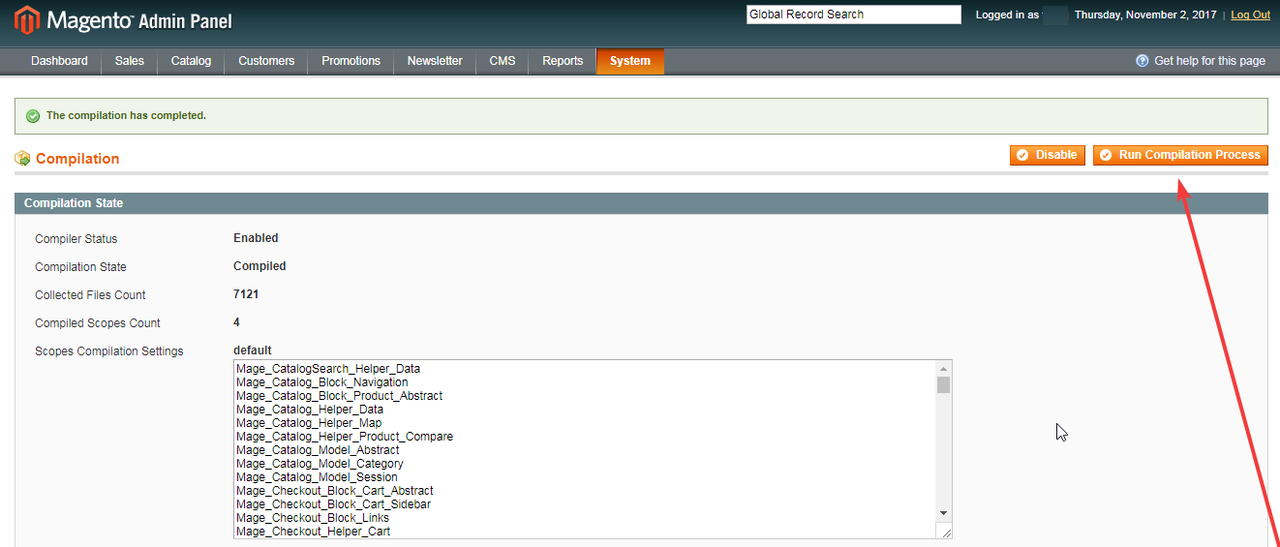Screen dimensions: 1280x547
Task: Click the scopes list scroll up arrow
Action: (x=943, y=367)
